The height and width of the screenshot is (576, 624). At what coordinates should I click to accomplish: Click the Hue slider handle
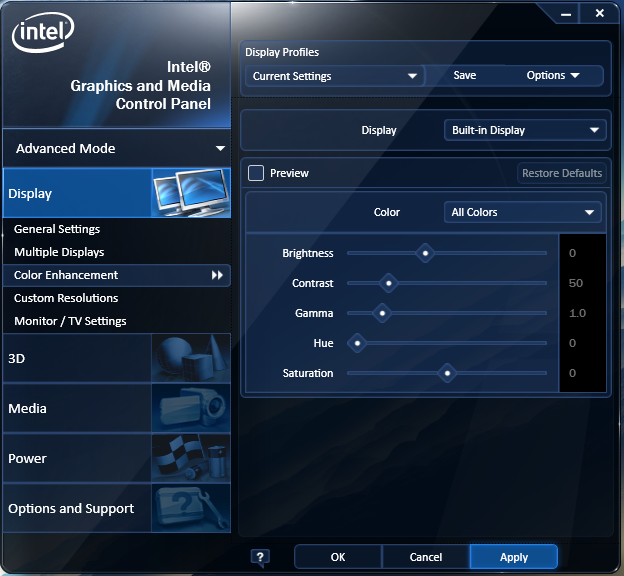click(357, 343)
